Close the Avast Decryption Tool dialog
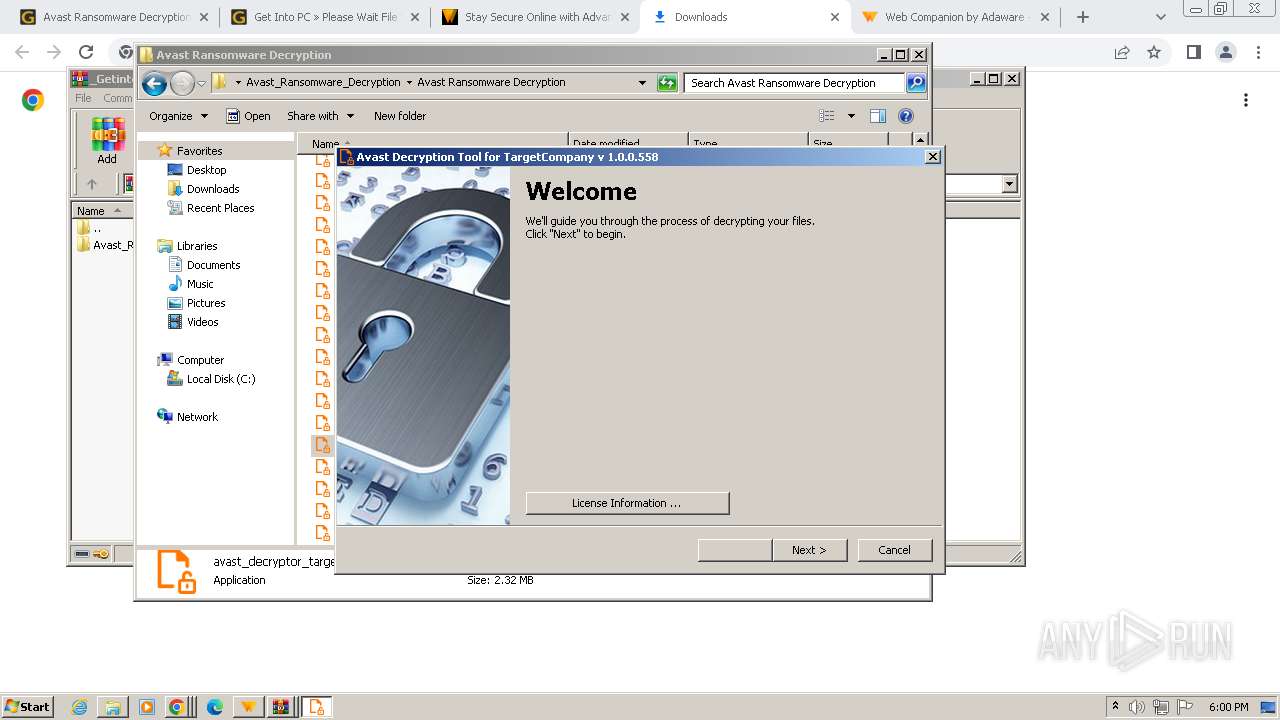1280x720 pixels. 932,156
